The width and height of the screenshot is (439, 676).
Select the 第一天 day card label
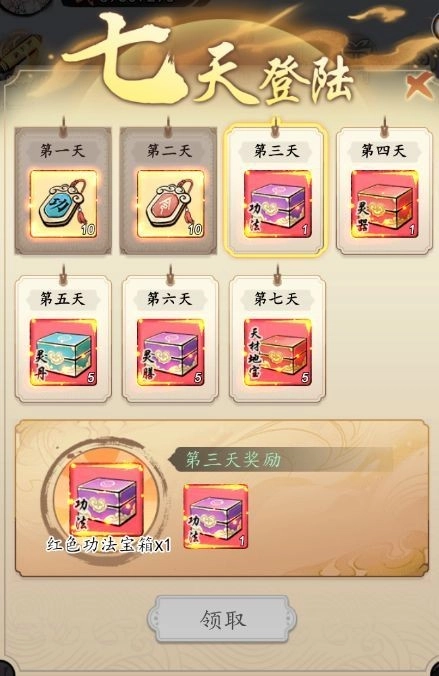coord(63,151)
